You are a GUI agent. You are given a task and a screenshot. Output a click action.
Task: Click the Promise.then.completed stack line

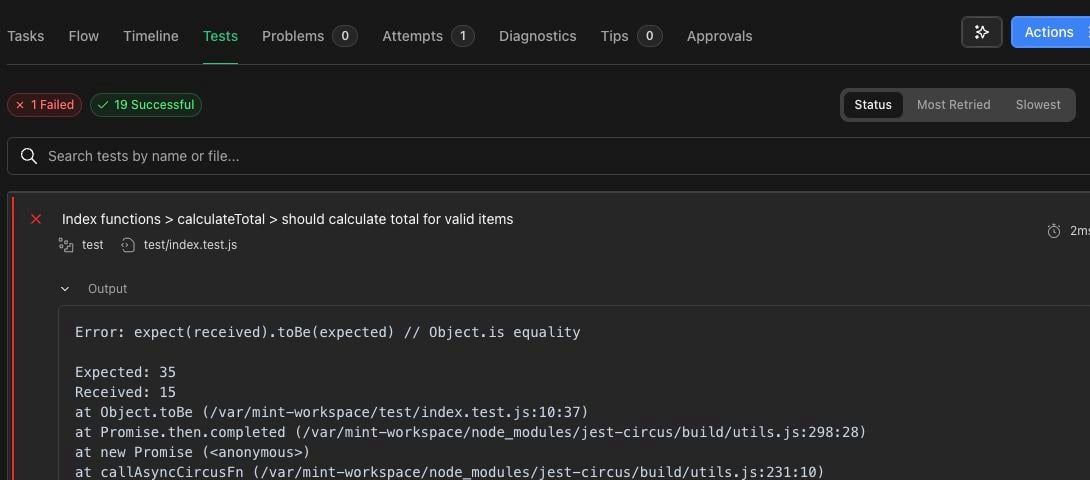pos(471,432)
